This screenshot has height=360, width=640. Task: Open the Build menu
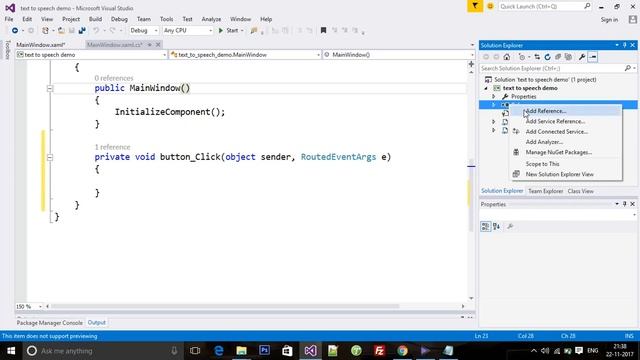95,19
